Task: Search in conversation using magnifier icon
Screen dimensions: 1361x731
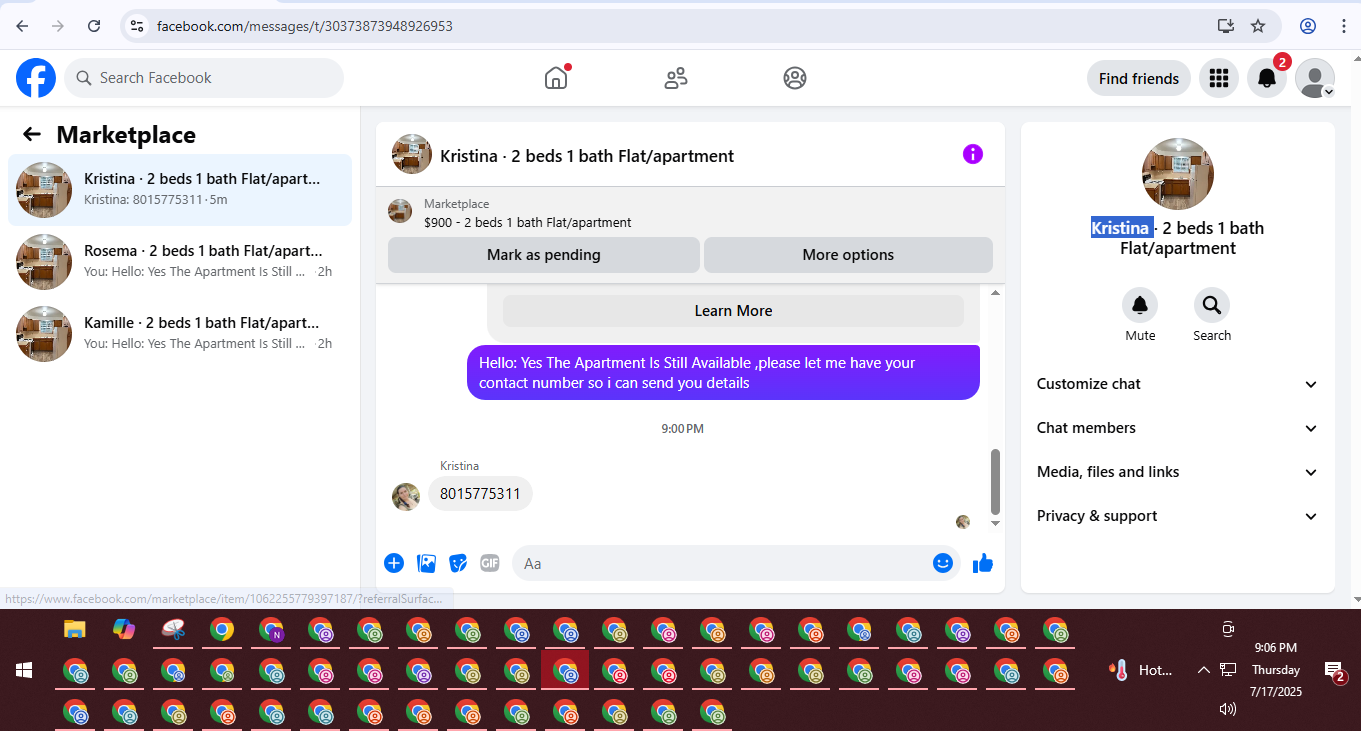Action: click(x=1212, y=305)
